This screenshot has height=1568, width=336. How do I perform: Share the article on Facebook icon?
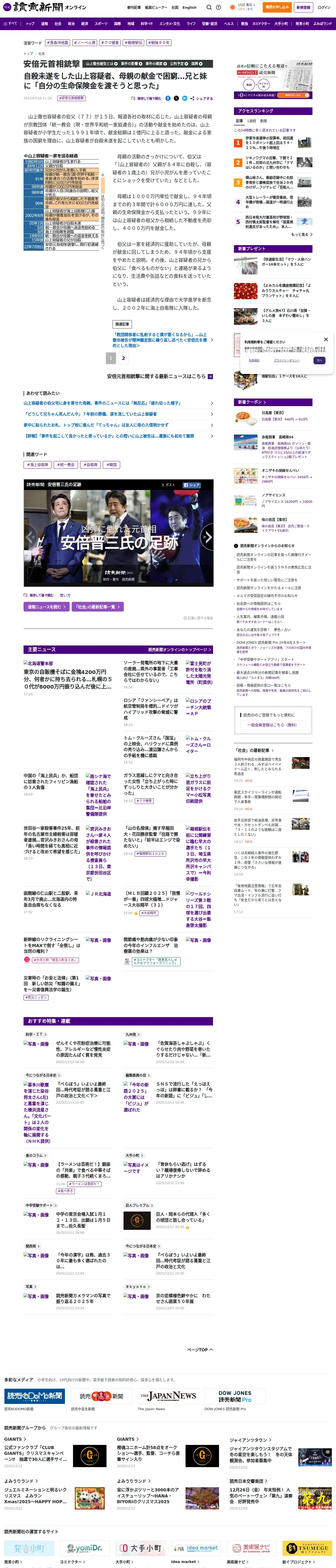(168, 98)
